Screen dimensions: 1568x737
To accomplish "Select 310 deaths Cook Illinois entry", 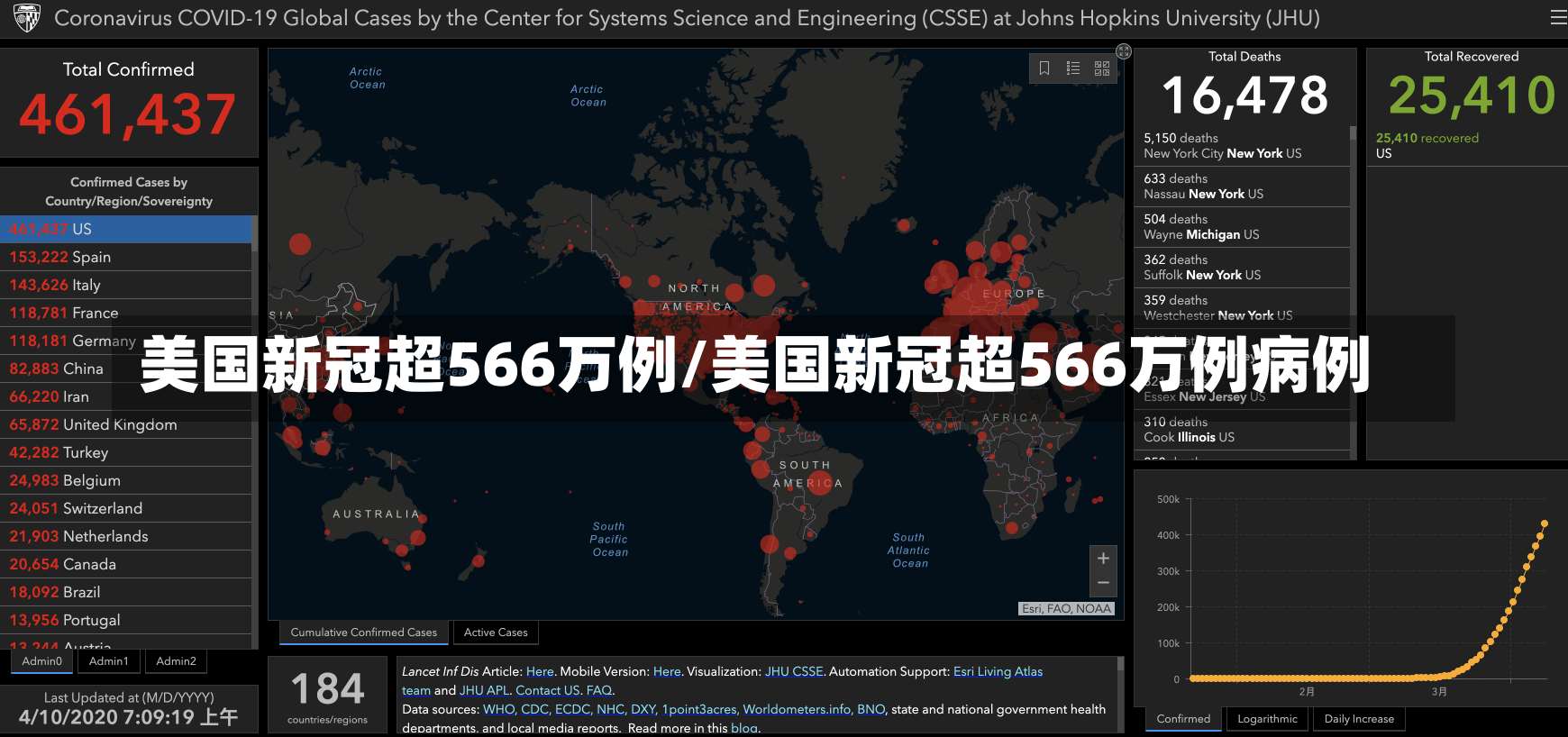I will [x=1242, y=430].
